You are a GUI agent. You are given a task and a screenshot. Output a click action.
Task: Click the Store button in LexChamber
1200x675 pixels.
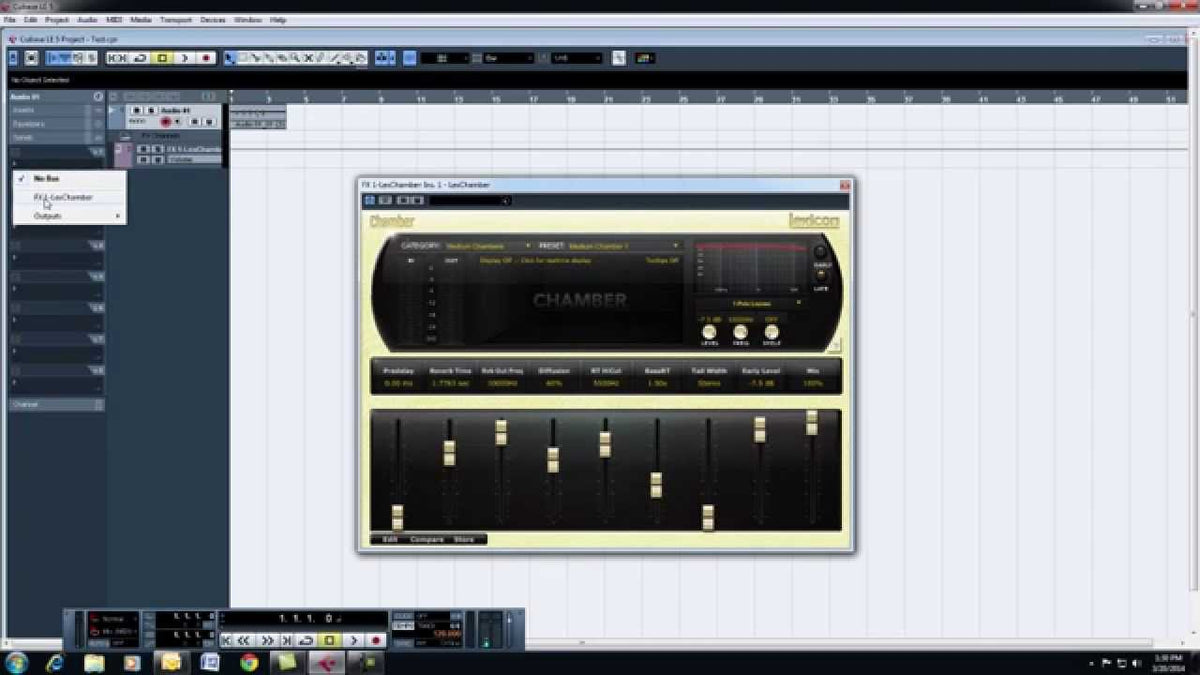[x=465, y=539]
